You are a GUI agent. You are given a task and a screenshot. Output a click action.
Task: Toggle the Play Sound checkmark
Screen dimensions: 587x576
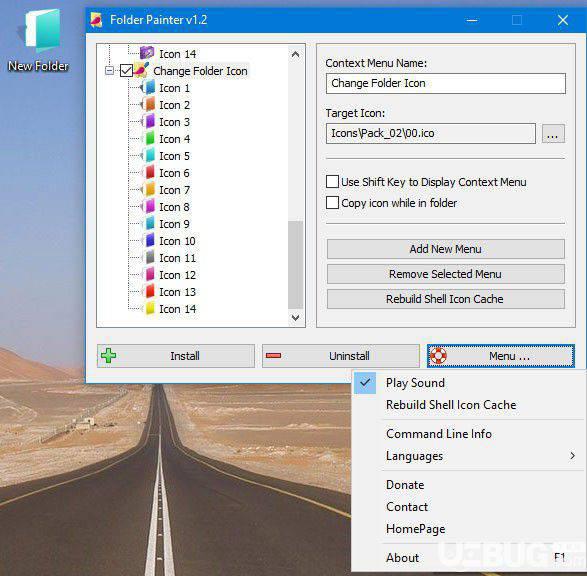tap(365, 383)
